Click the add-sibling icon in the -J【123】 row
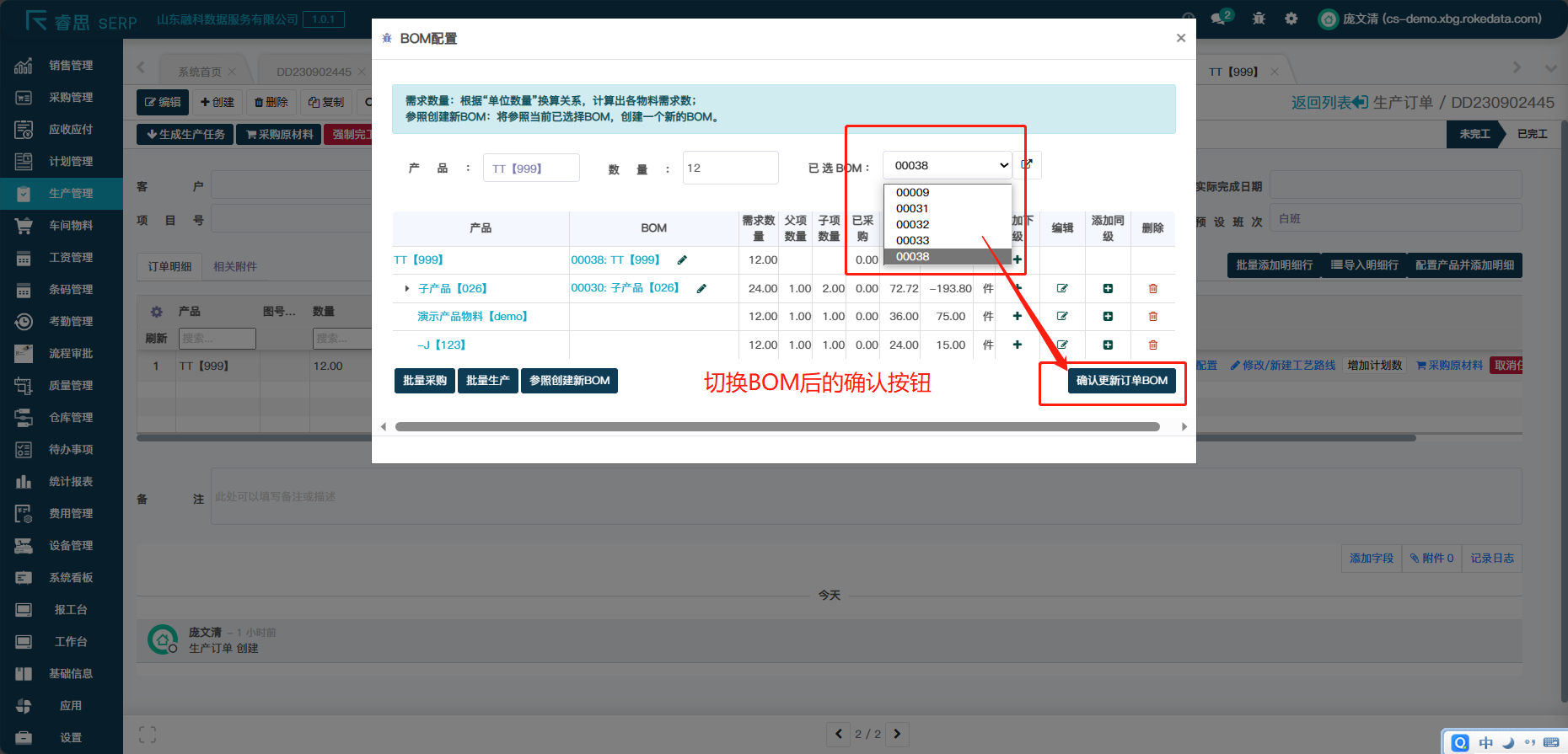Screen dimensions: 1568x754 coord(1108,345)
